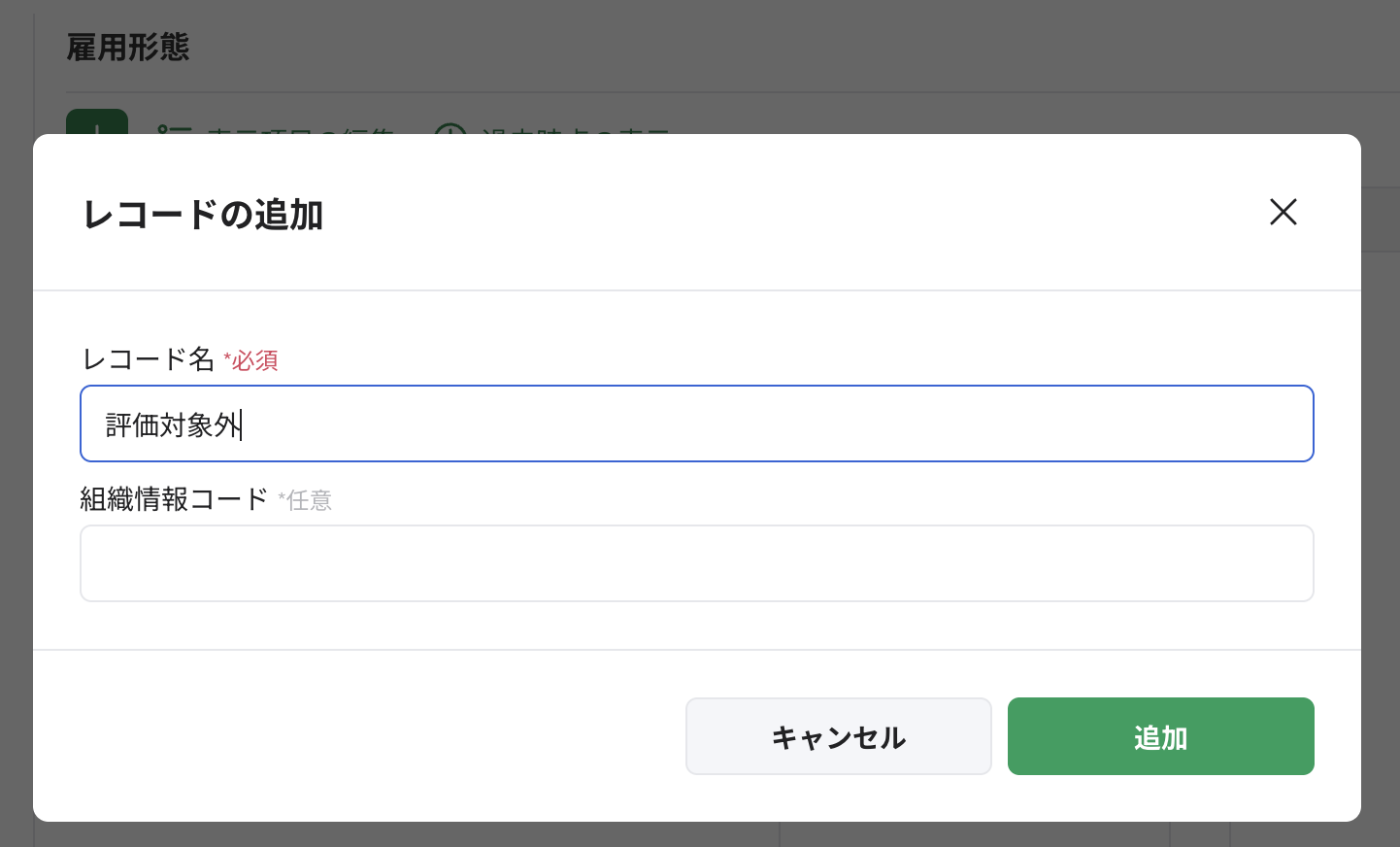
Task: Click the gray *任意 optional marker
Action: tap(306, 501)
